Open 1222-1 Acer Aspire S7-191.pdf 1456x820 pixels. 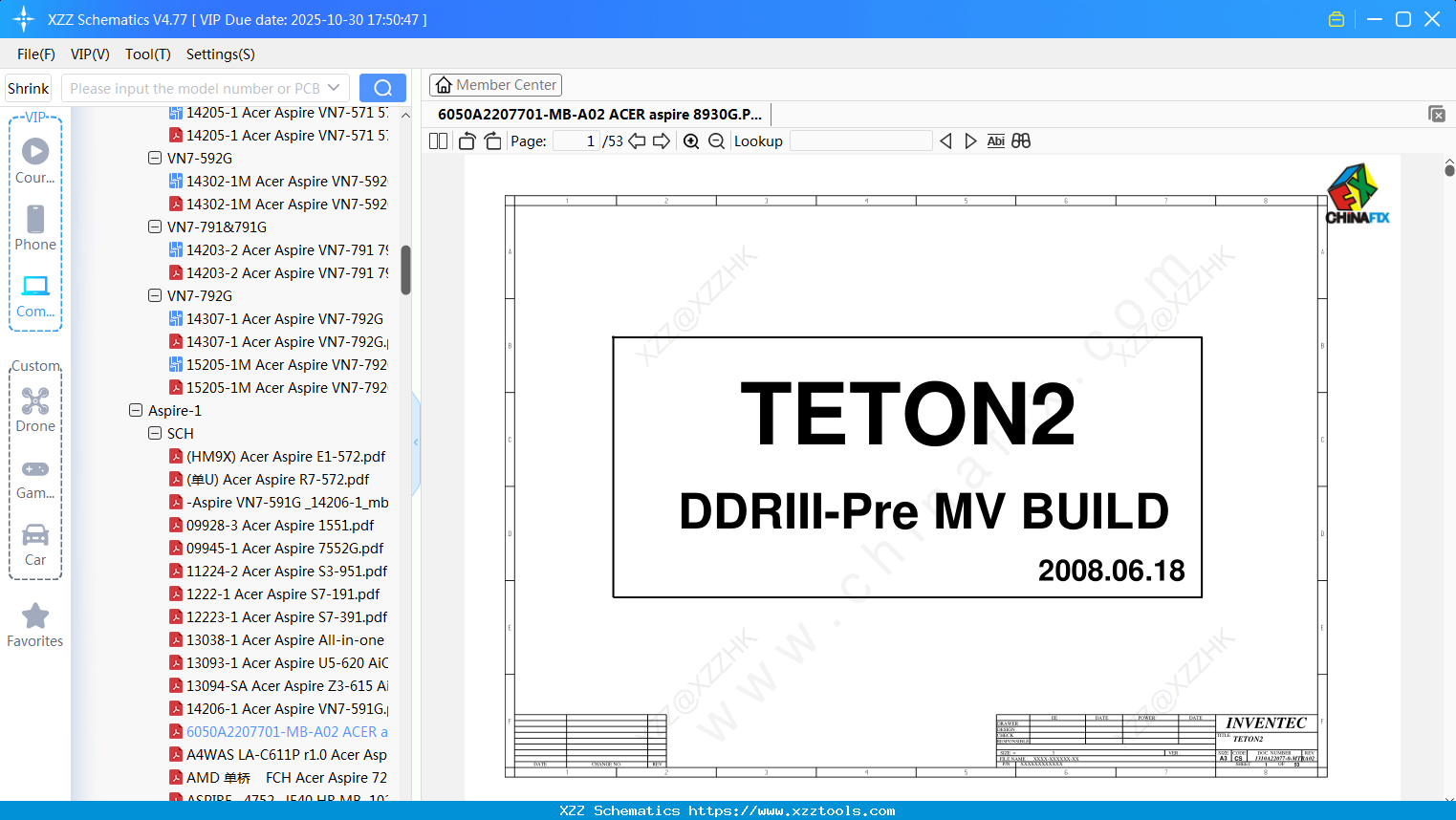[275, 594]
